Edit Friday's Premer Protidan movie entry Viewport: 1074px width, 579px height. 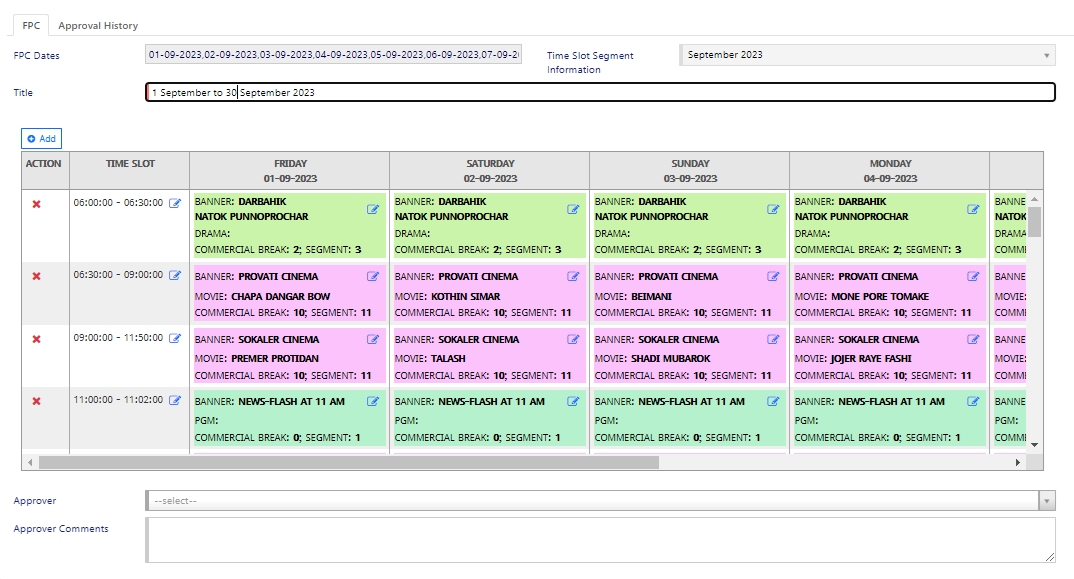pos(373,340)
